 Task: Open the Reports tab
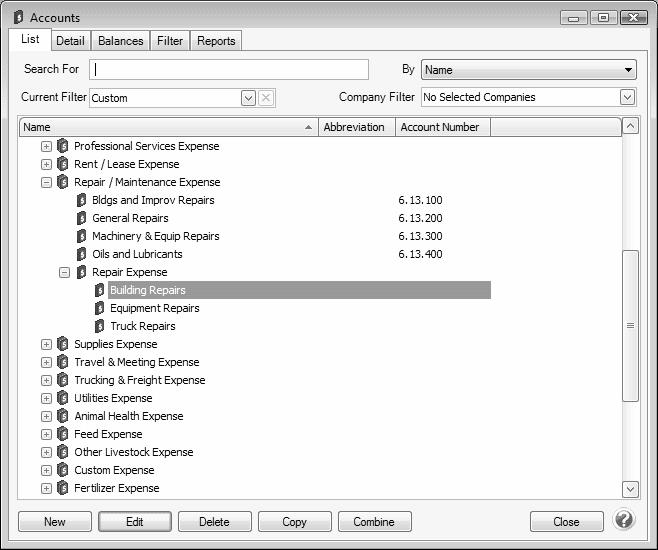click(216, 41)
